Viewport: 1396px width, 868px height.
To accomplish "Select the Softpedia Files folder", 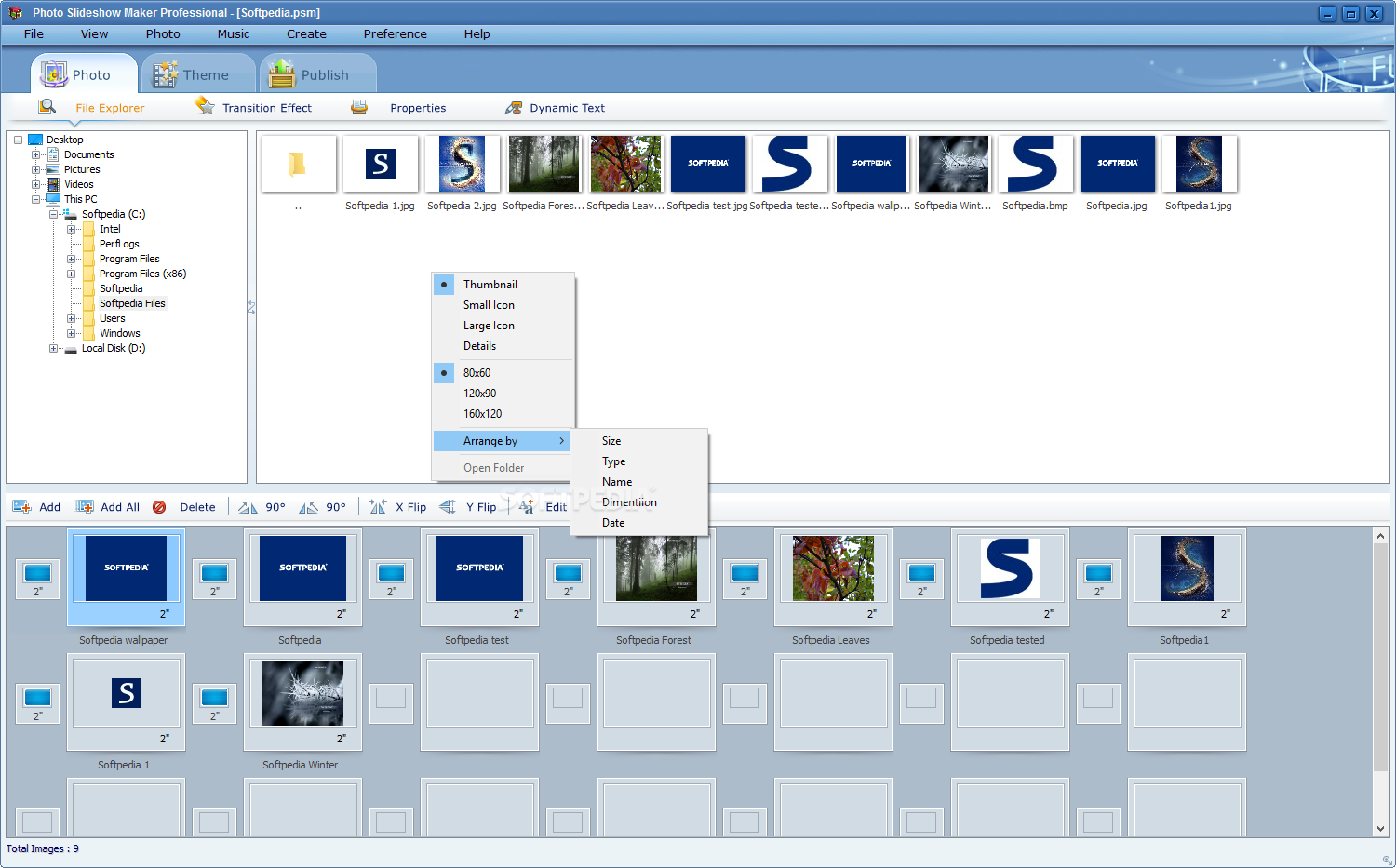I will click(x=132, y=303).
